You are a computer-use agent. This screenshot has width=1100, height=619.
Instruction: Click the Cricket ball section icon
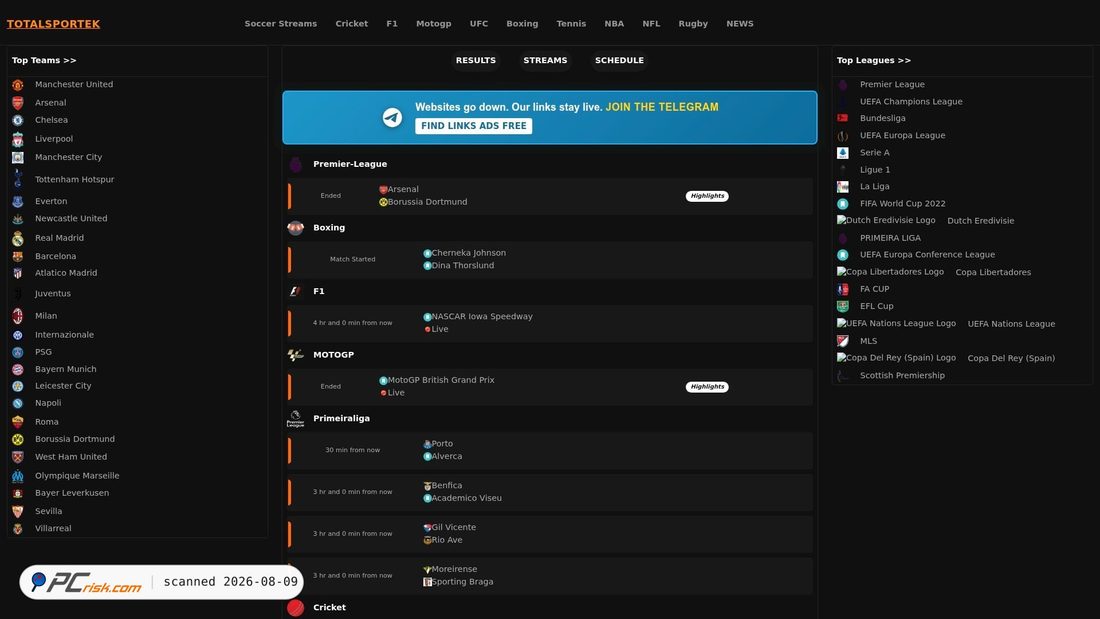[x=295, y=608]
